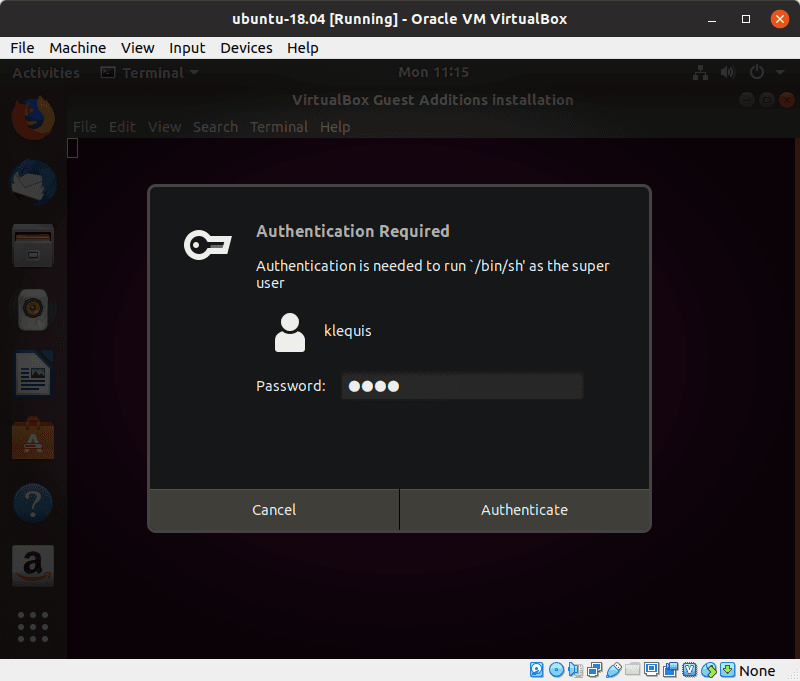The image size is (800, 681).
Task: Launch Rhythmbox from the dock
Action: (33, 310)
